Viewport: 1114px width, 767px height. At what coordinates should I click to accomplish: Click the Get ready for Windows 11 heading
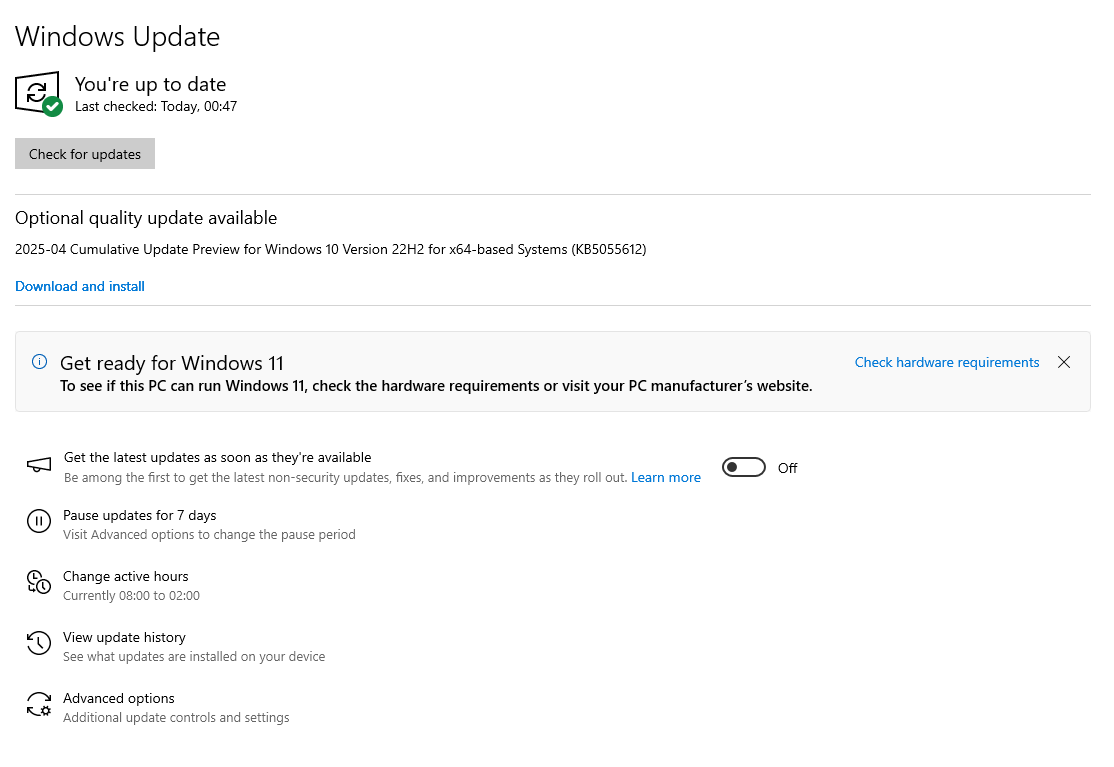click(171, 363)
